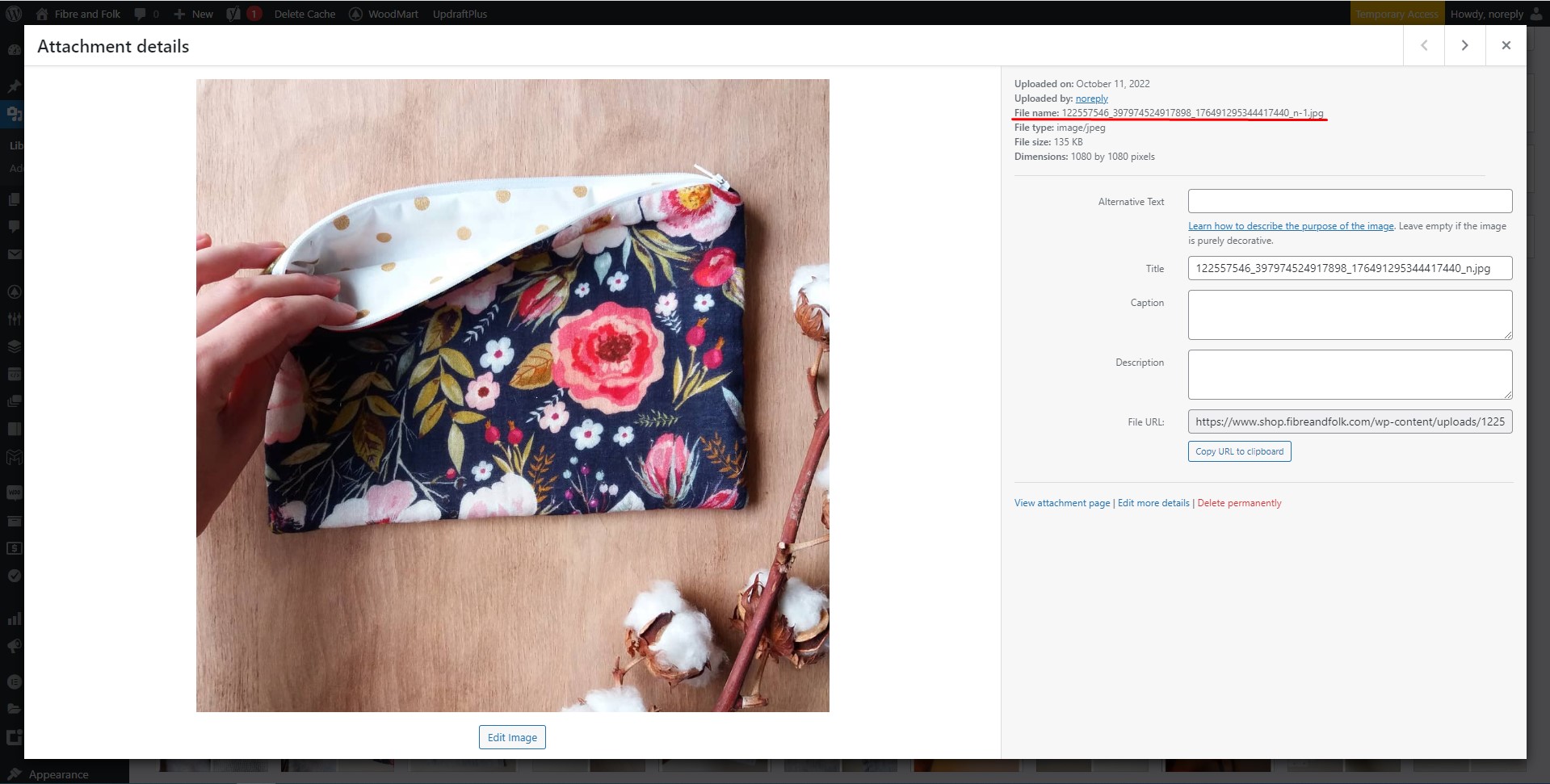Click the Uploaded on October 11, 2022 text

coord(1082,84)
